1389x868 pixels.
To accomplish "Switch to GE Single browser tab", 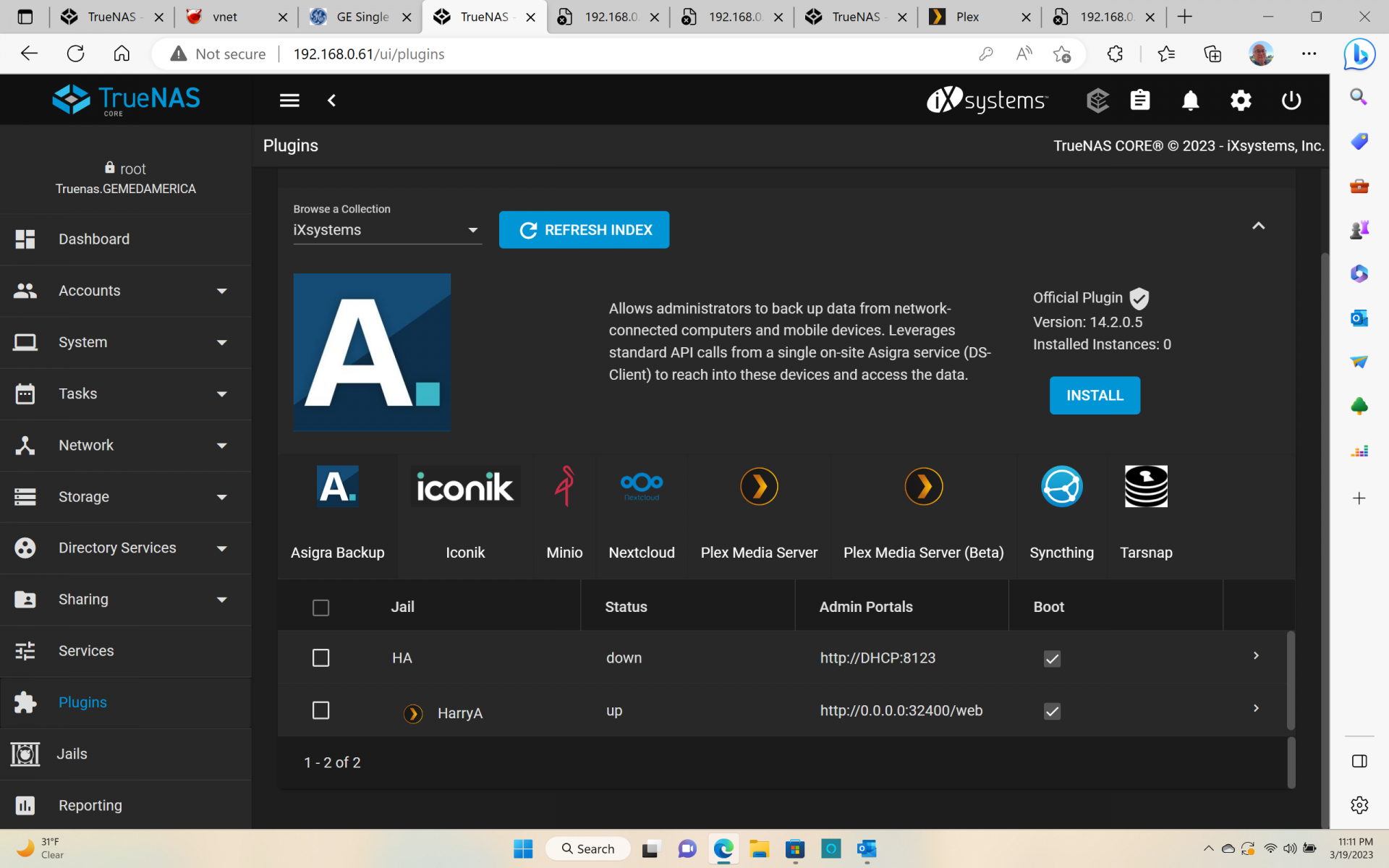I will pyautogui.click(x=360, y=17).
